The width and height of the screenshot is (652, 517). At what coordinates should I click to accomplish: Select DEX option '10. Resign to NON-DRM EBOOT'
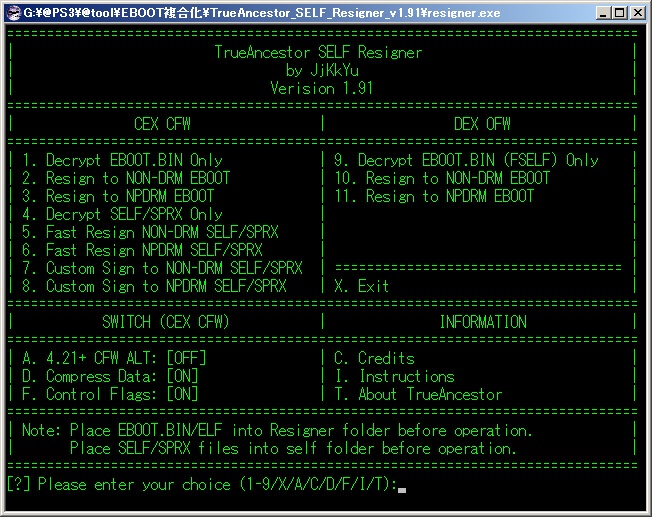pyautogui.click(x=442, y=178)
